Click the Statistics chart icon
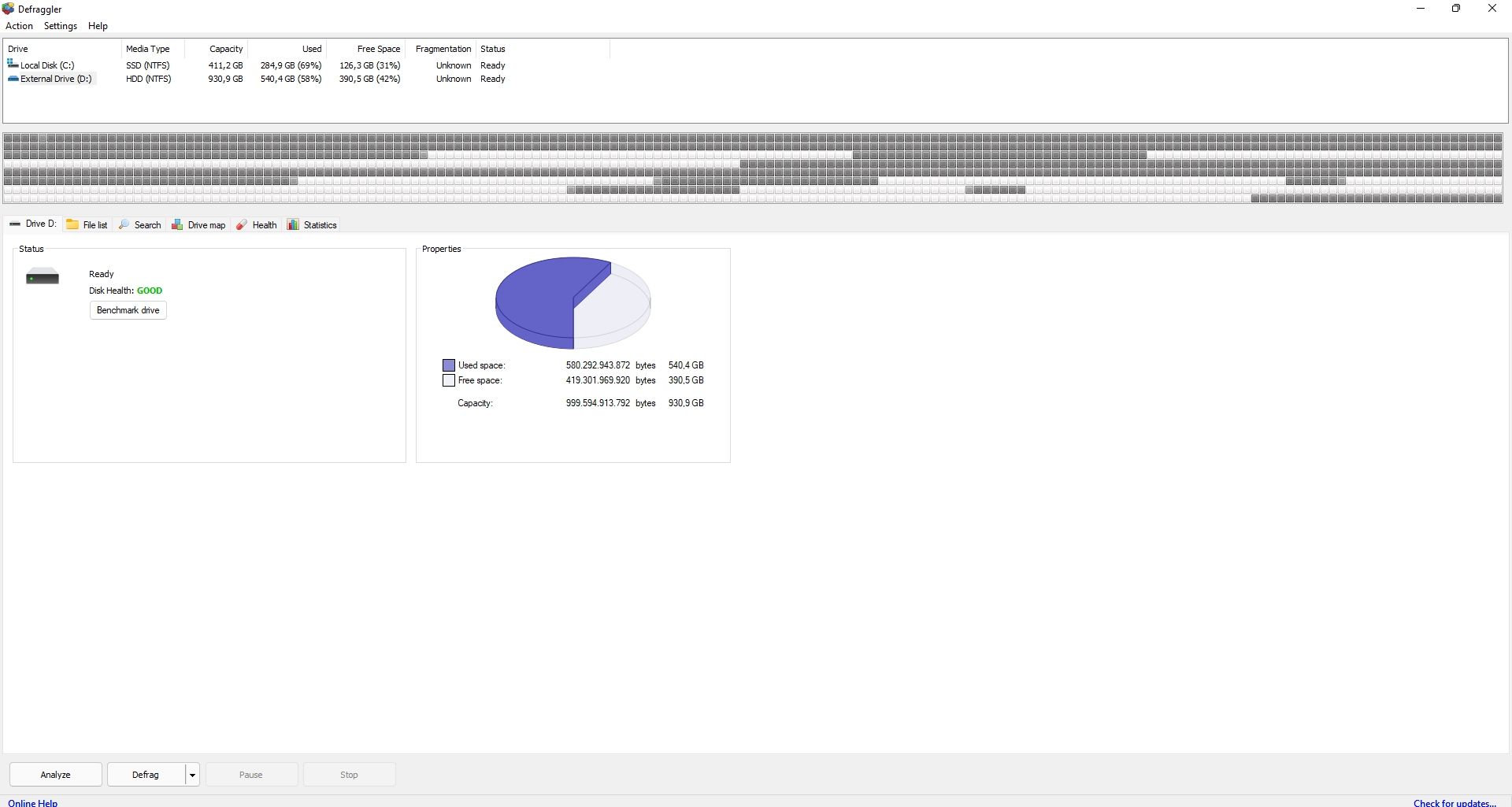 pyautogui.click(x=293, y=225)
